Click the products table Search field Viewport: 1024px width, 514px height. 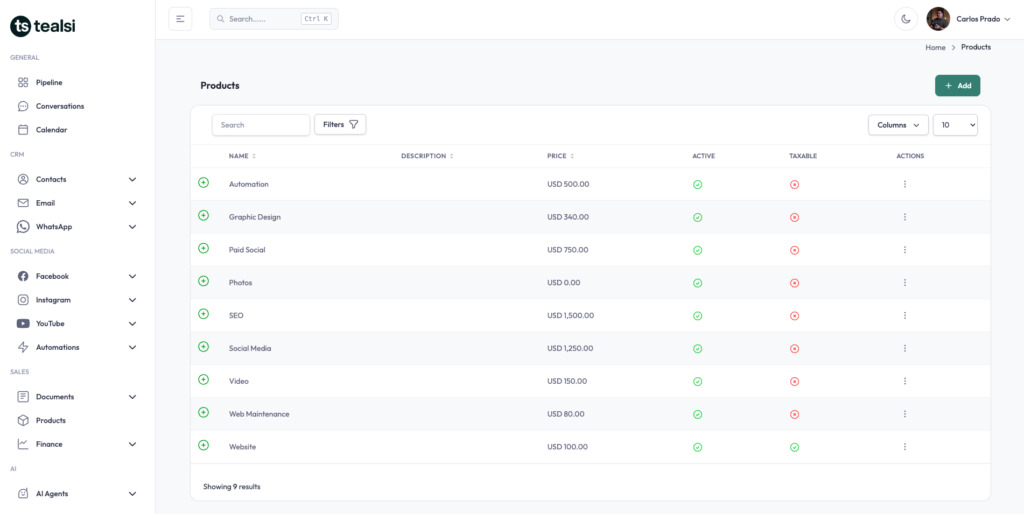click(x=261, y=125)
